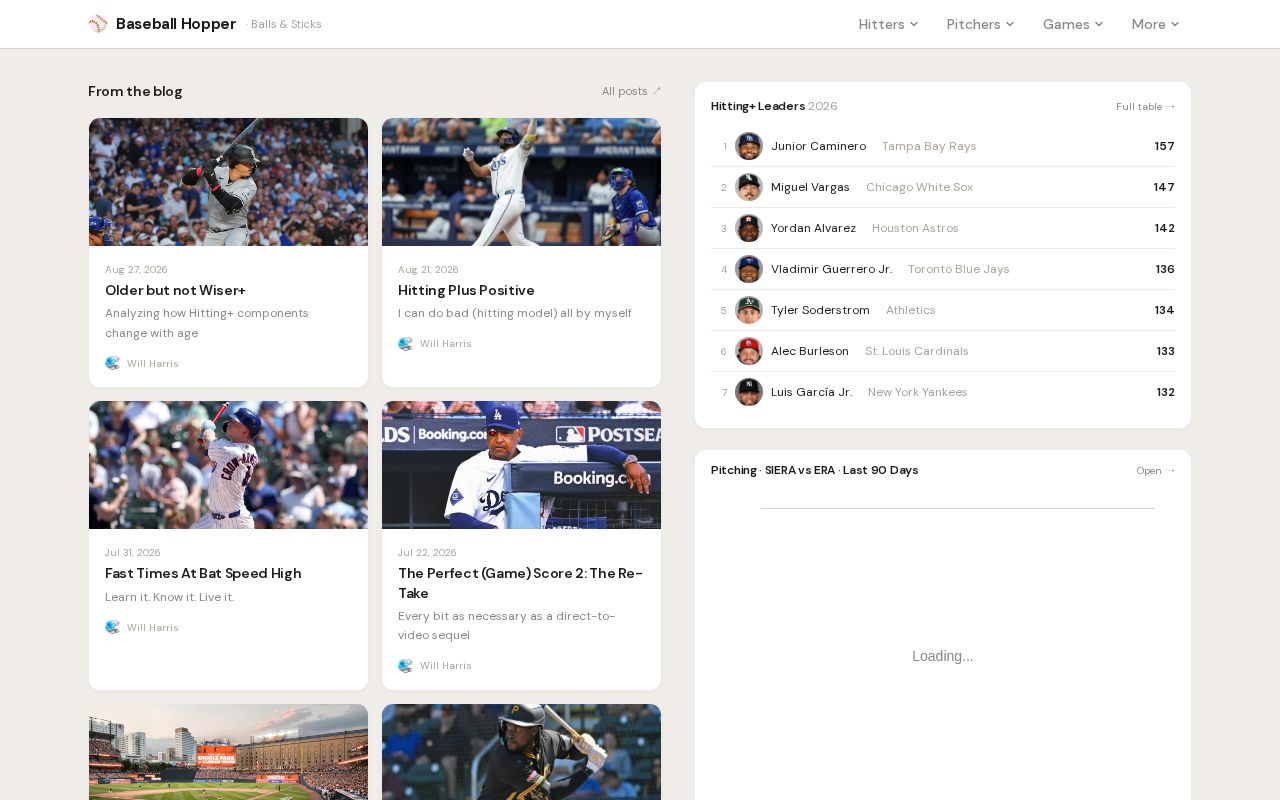Click the Vladimir Guerrero Jr. player name
This screenshot has width=1280, height=800.
pos(831,269)
